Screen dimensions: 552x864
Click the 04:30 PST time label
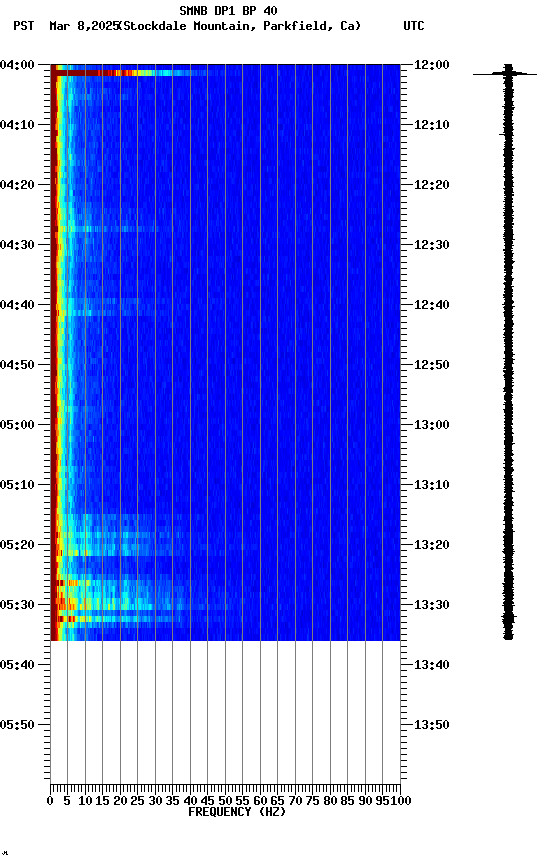17,245
